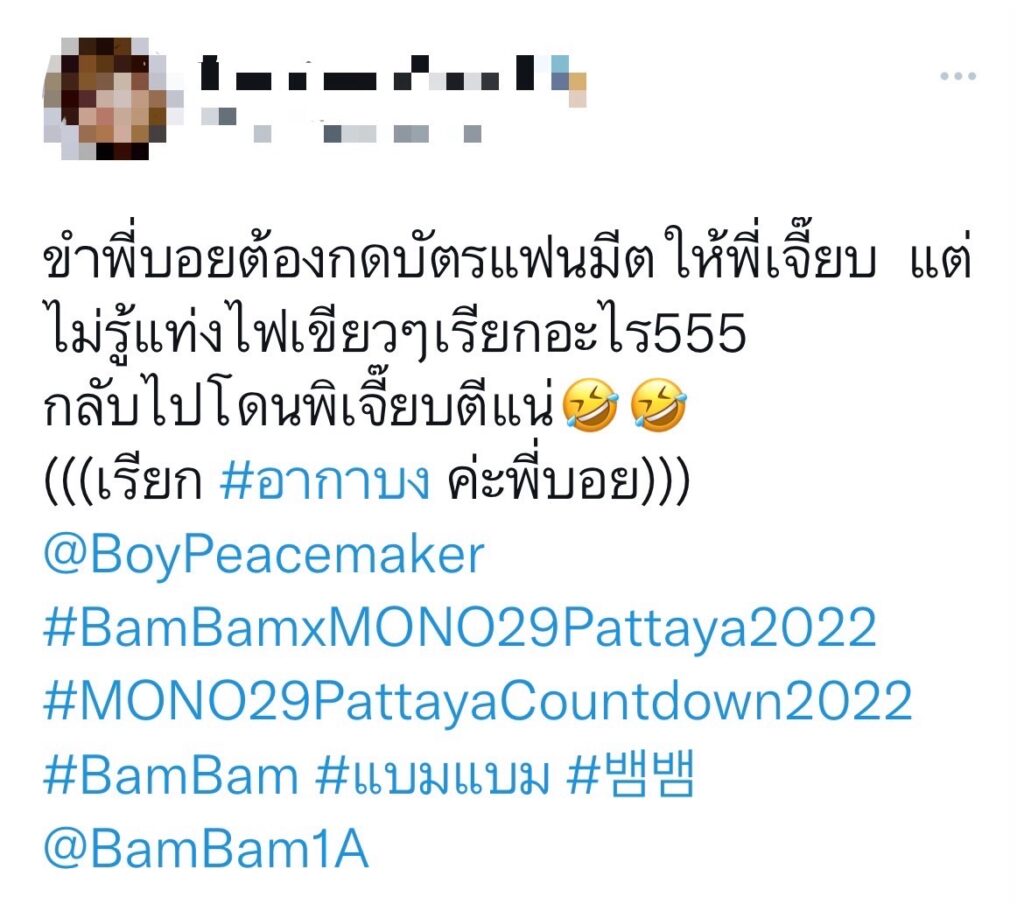The image size is (1024, 904).
Task: Click the second laughing emoji
Action: 658,406
